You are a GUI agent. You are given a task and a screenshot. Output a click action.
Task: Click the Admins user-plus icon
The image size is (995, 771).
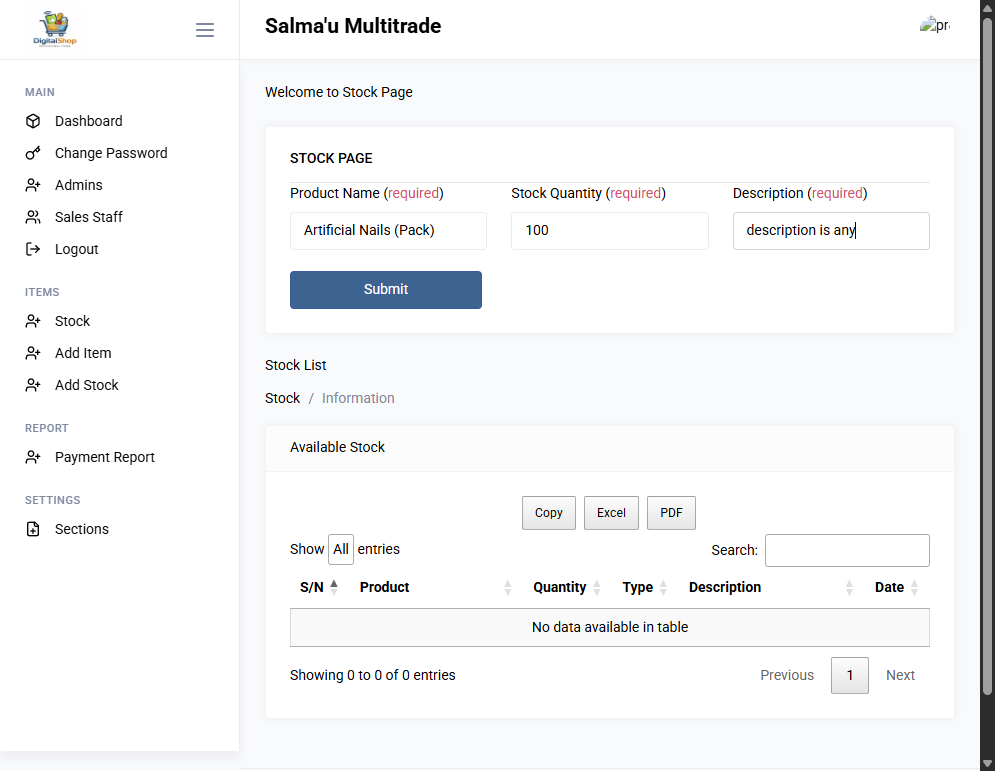(33, 185)
